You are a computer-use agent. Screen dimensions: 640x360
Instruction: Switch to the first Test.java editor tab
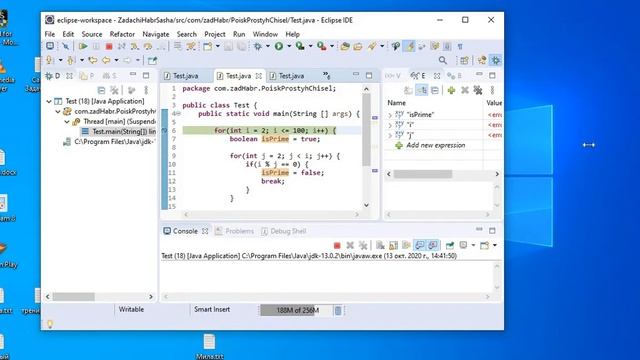(181, 76)
